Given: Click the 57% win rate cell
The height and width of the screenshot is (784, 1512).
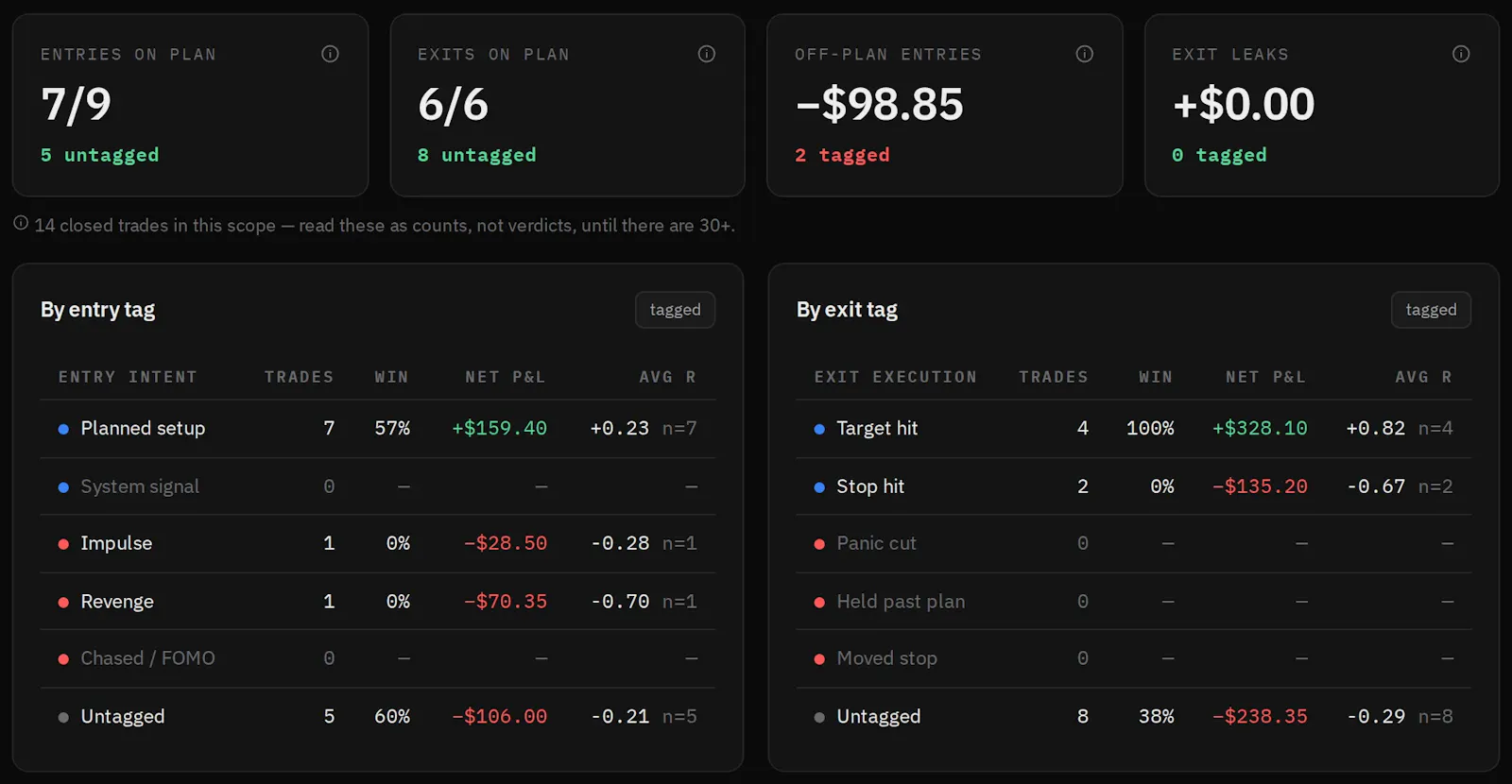Looking at the screenshot, I should 392,429.
